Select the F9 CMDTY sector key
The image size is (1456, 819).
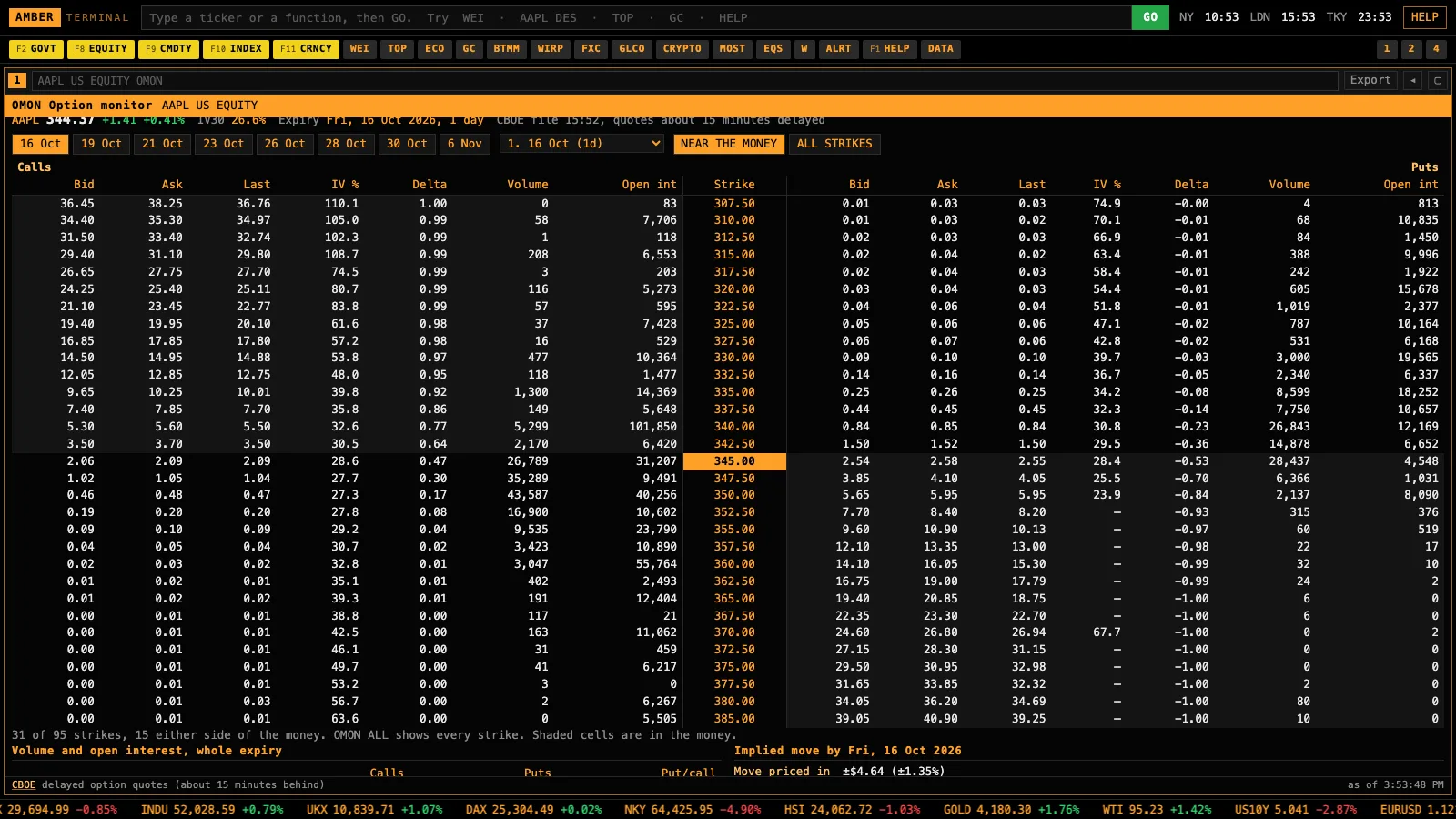pos(168,49)
